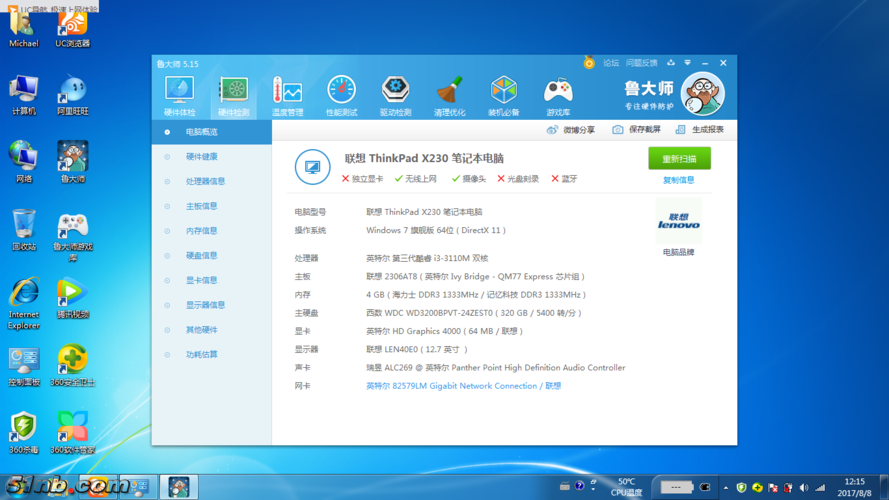Select 电脑概览 in sidebar
889x500 pixels.
pyautogui.click(x=211, y=132)
